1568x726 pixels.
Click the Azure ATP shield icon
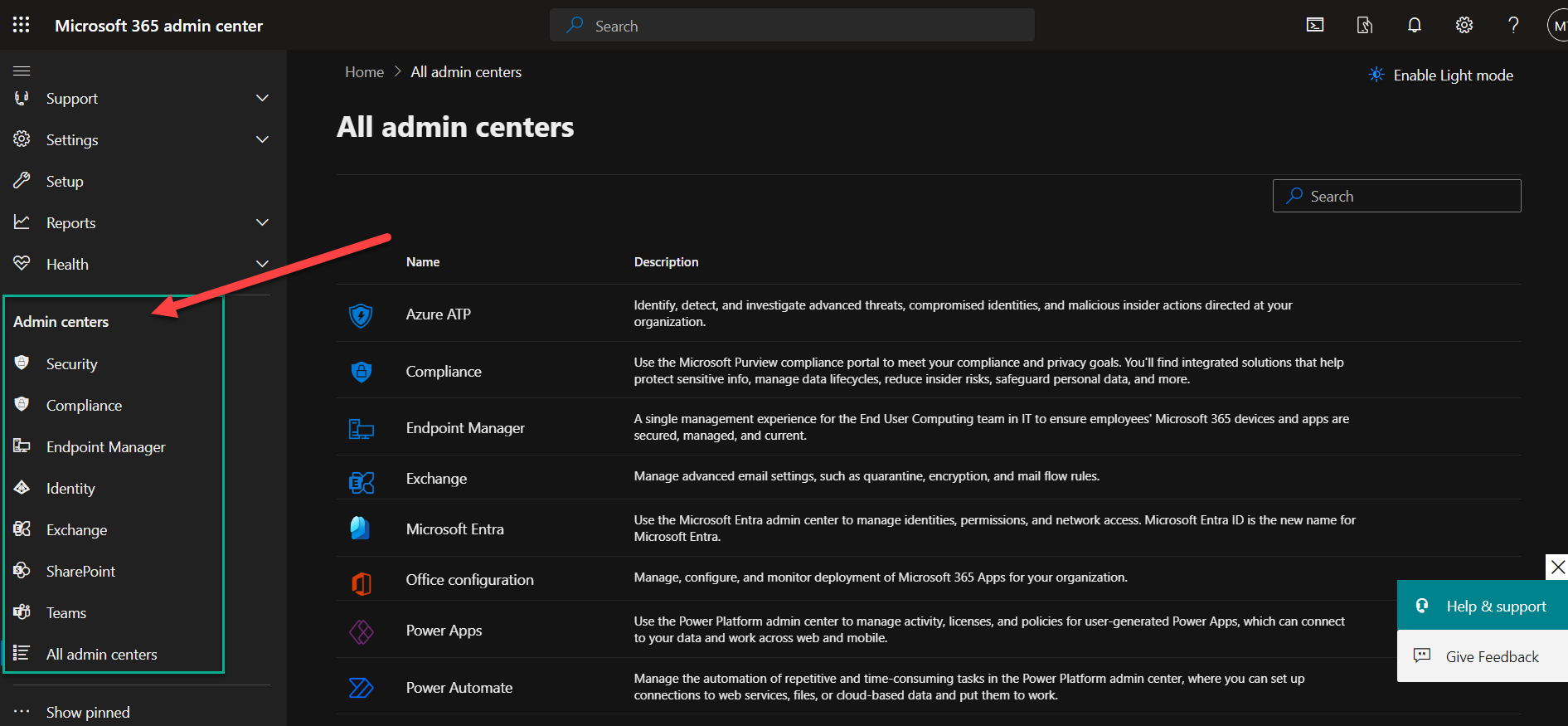coord(361,315)
